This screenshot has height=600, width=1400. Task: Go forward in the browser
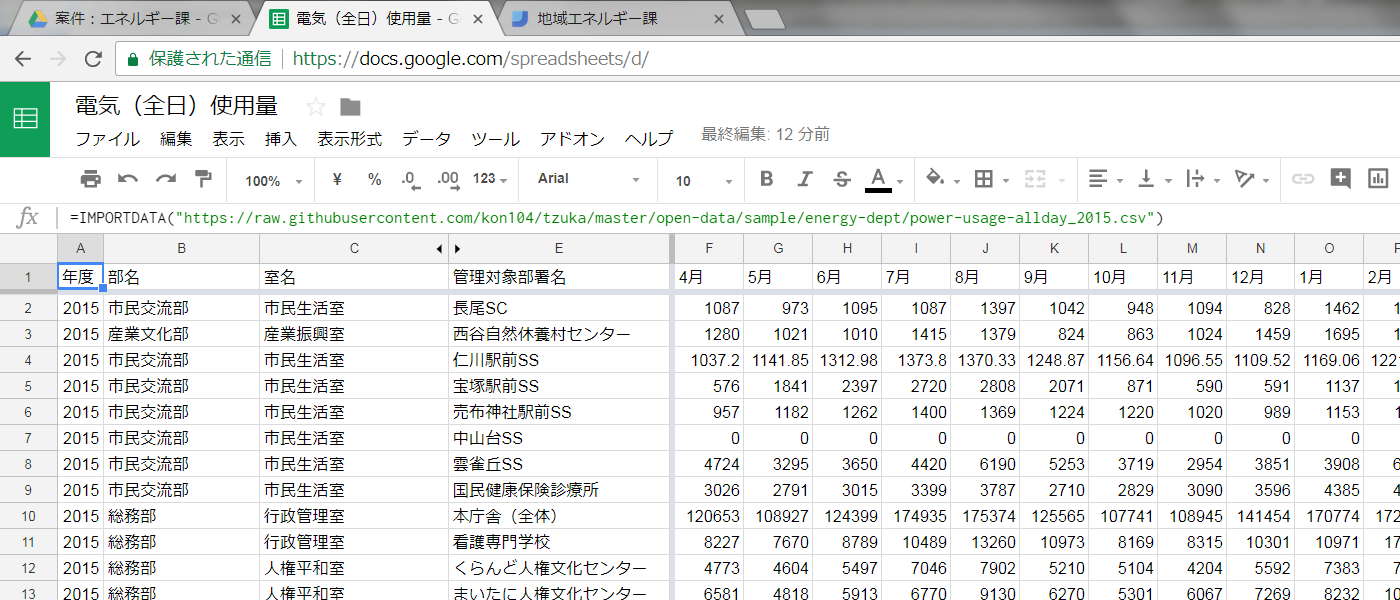click(58, 59)
